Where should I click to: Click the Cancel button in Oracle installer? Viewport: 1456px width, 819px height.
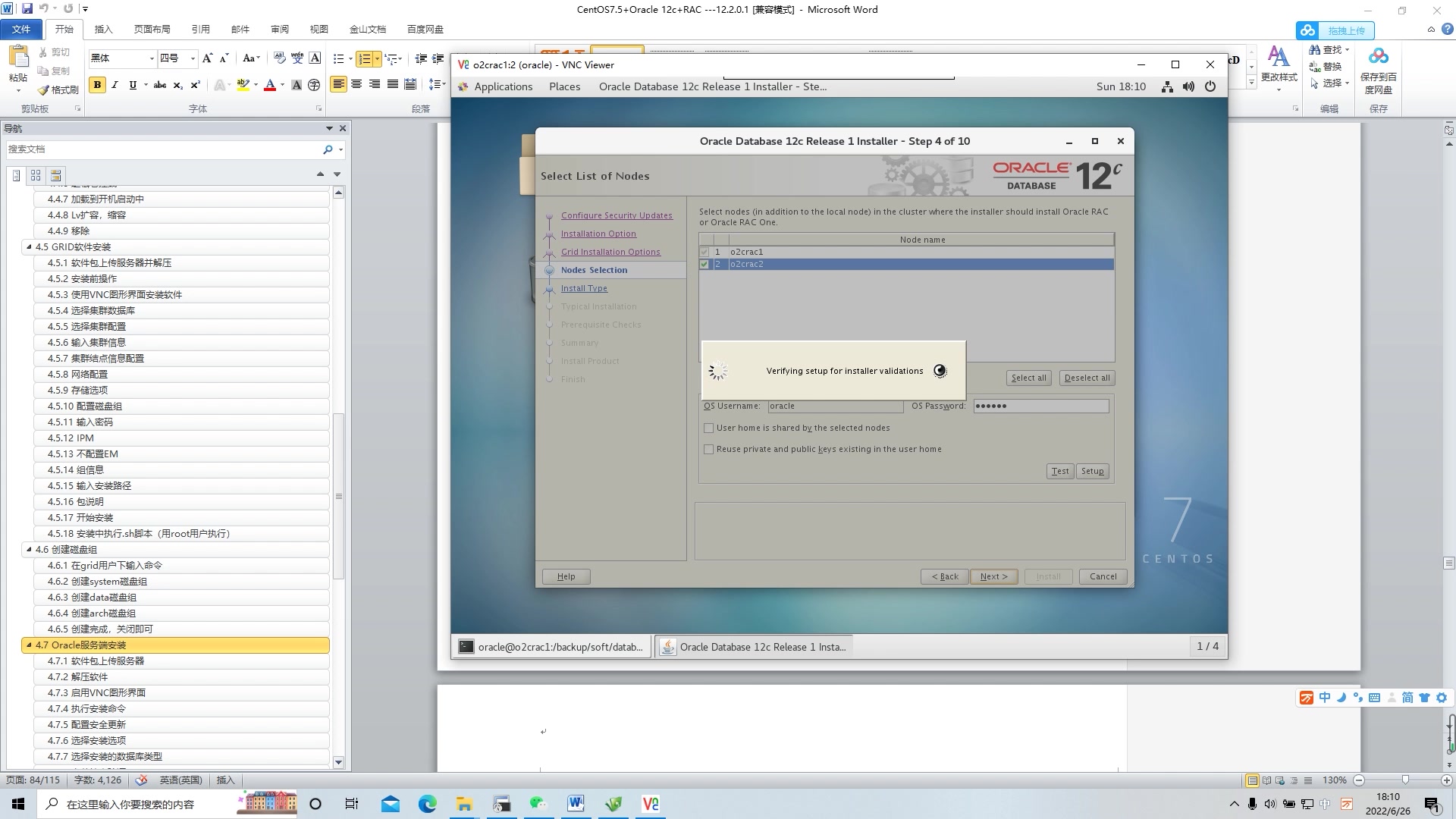[1103, 577]
